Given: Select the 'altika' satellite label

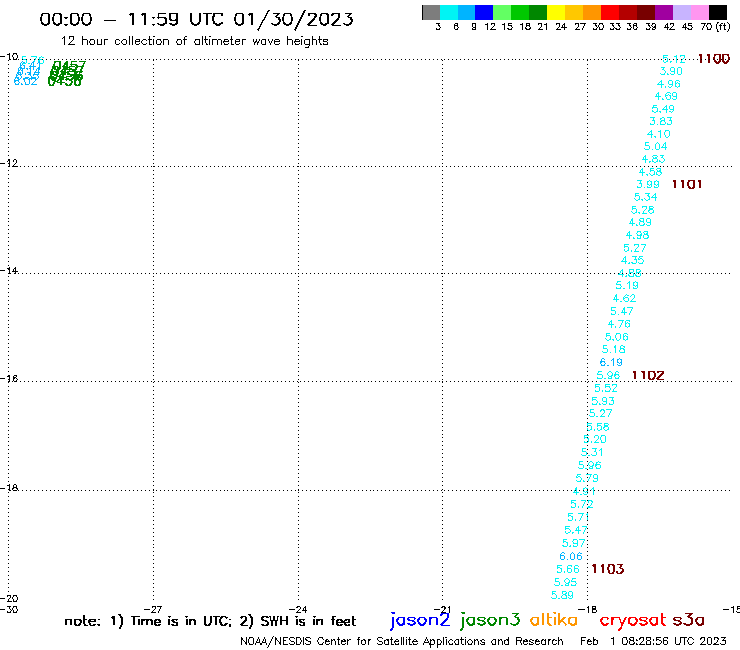Looking at the screenshot, I should coord(554,619).
